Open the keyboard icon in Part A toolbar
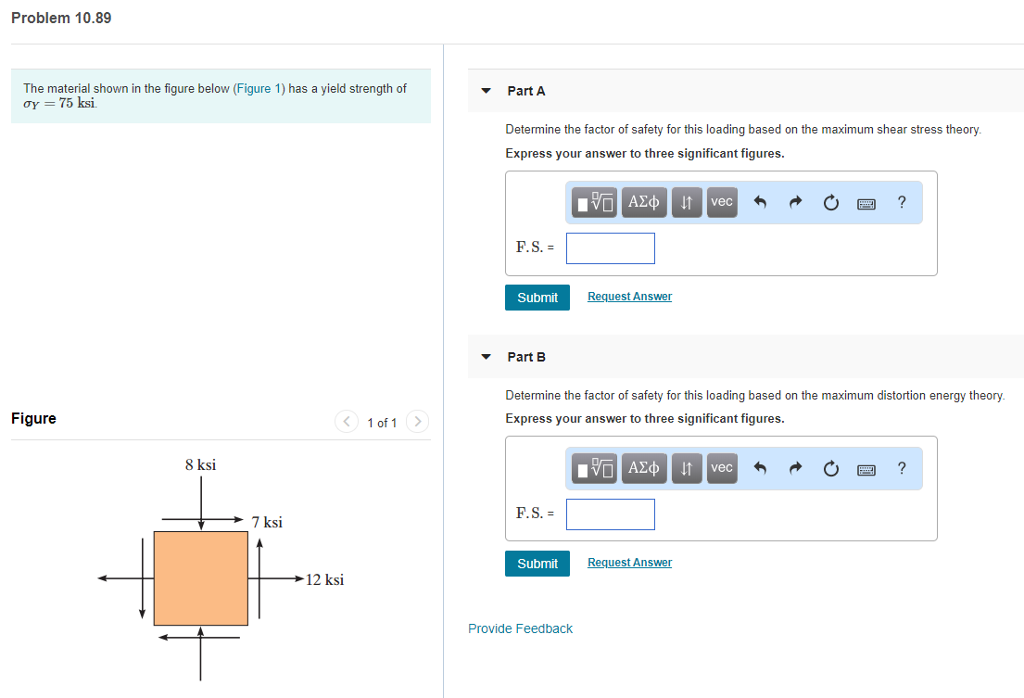The image size is (1024, 698). (x=866, y=202)
